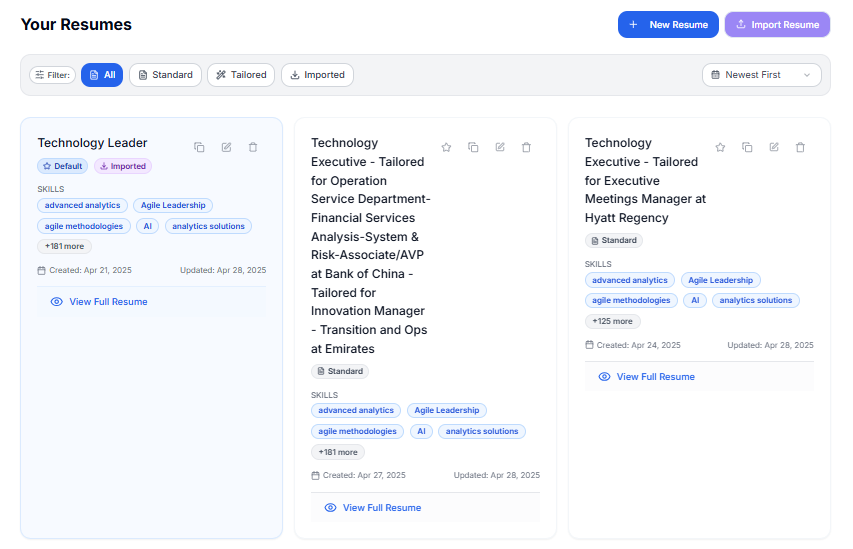Image resolution: width=853 pixels, height=549 pixels.
Task: Expand +181 more skills on Technology Leader
Action: click(65, 246)
